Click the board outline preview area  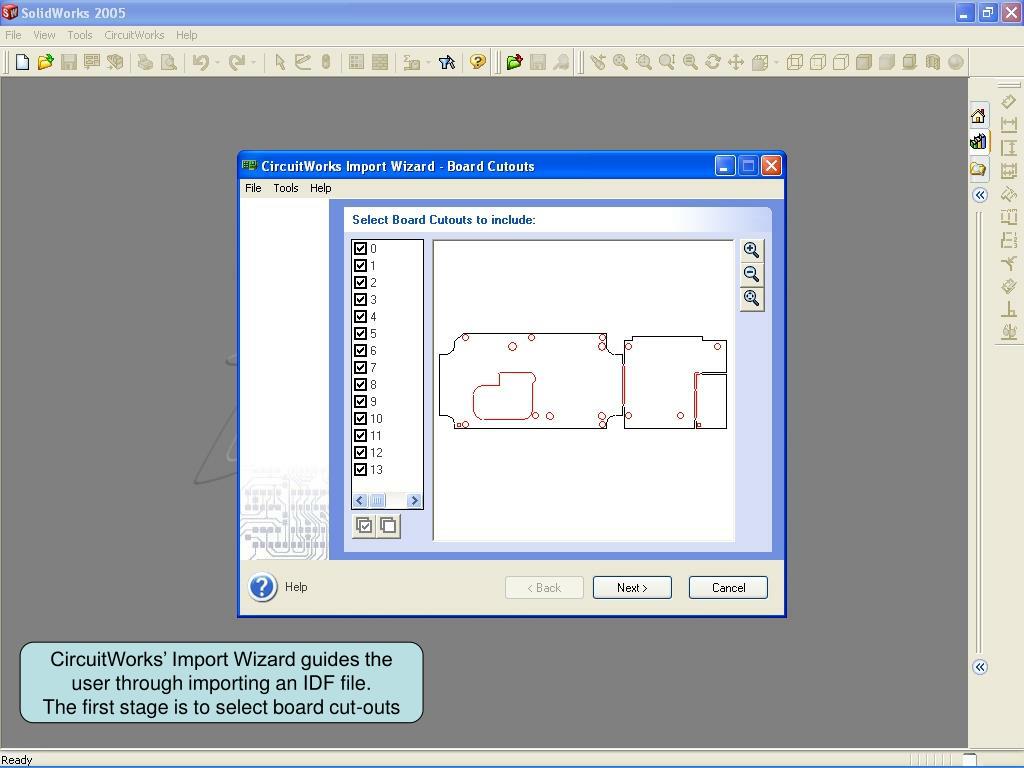584,391
